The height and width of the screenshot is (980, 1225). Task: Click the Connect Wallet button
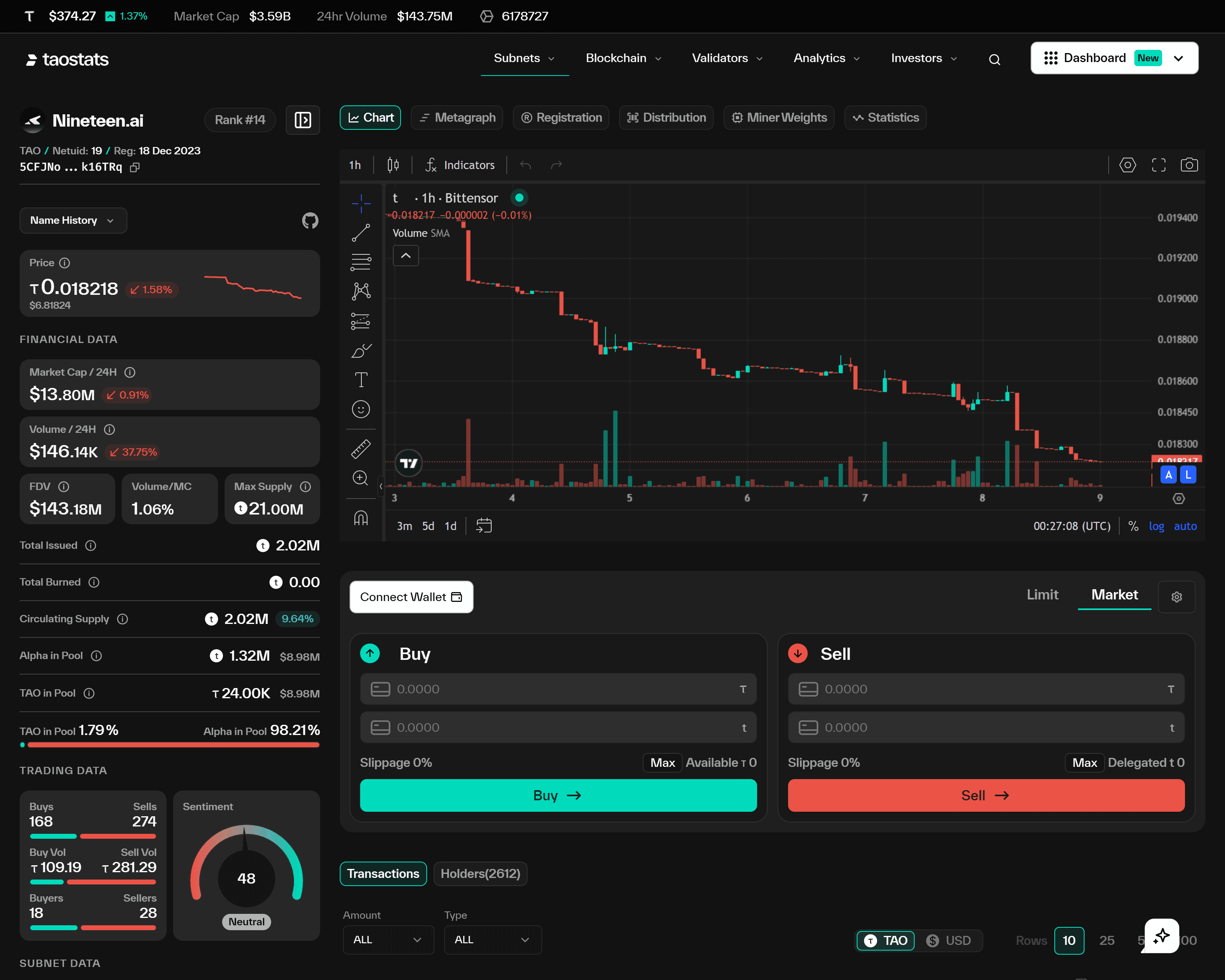(411, 597)
